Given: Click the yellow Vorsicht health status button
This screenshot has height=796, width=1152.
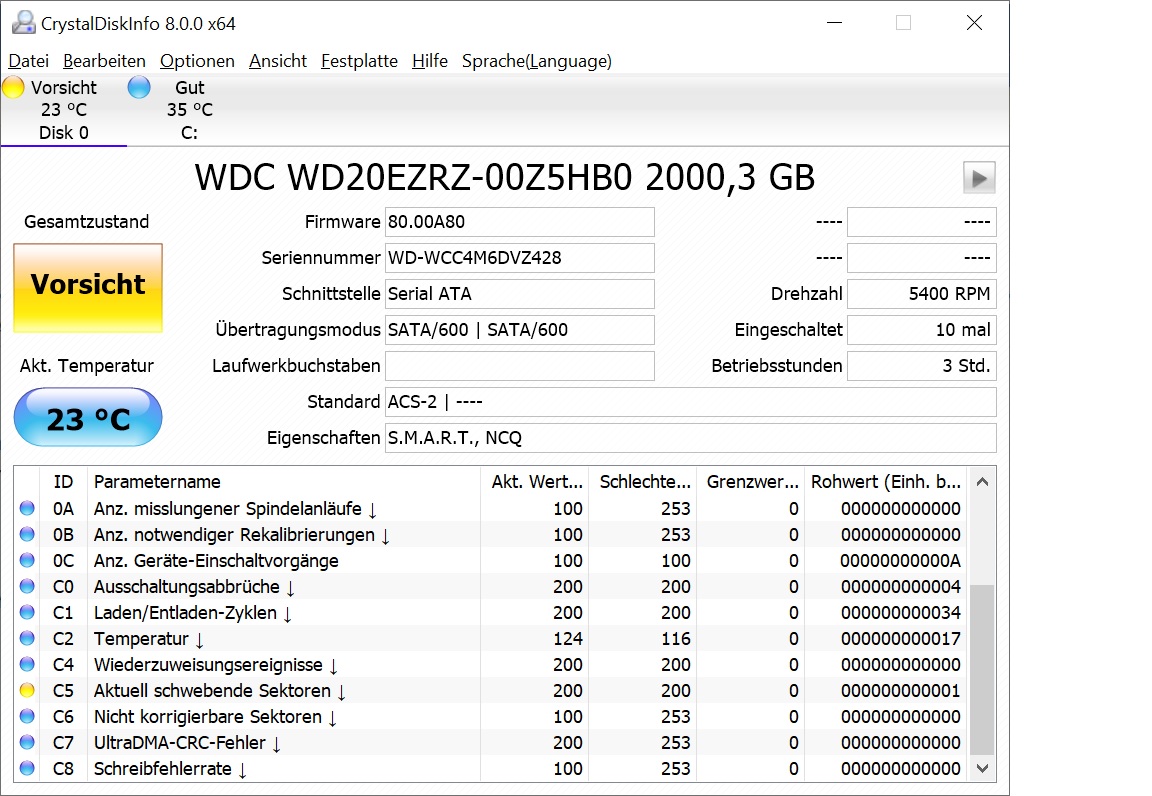Looking at the screenshot, I should pyautogui.click(x=88, y=288).
